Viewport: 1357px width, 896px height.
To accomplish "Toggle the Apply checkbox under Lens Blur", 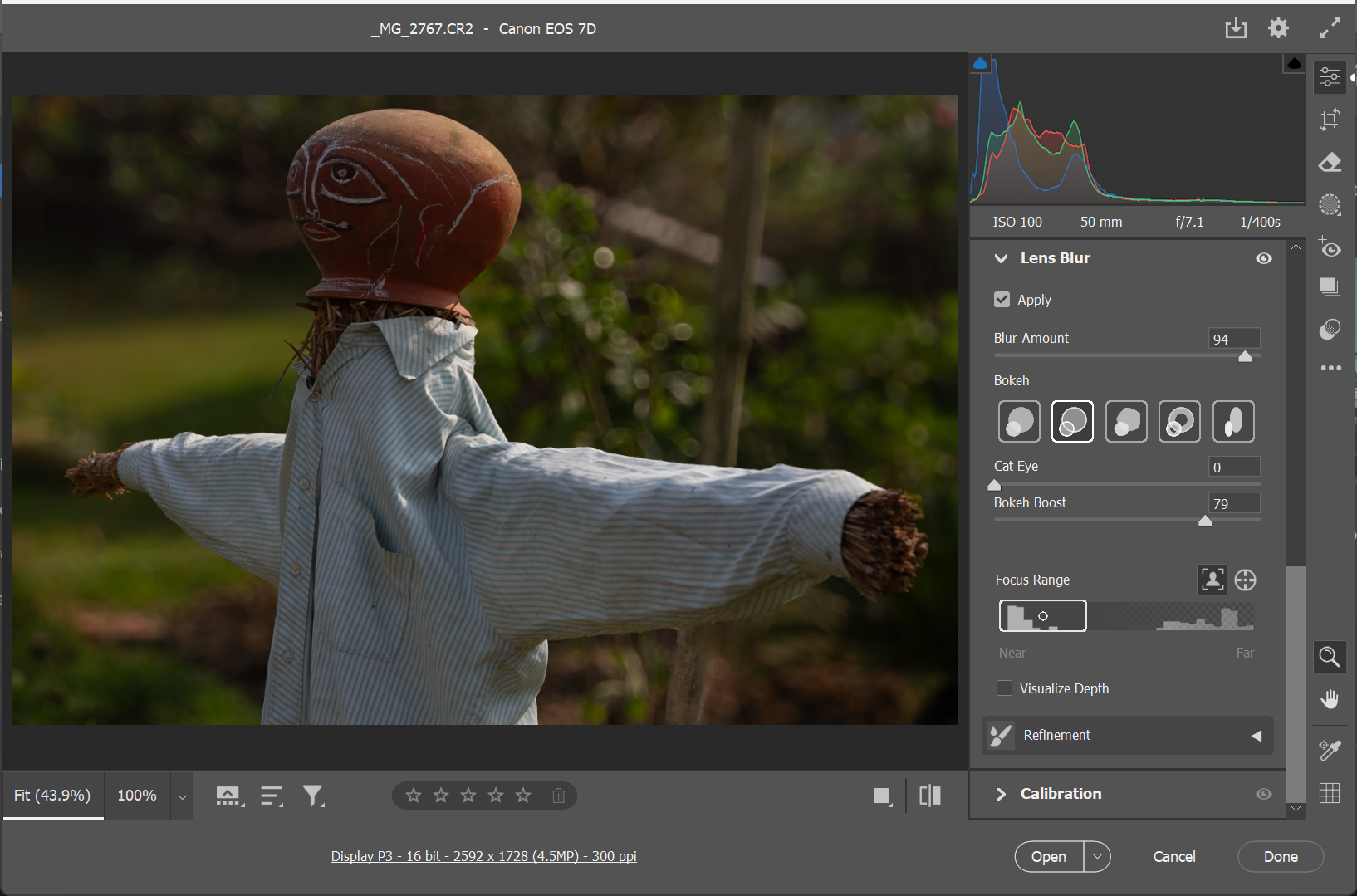I will coord(1002,299).
